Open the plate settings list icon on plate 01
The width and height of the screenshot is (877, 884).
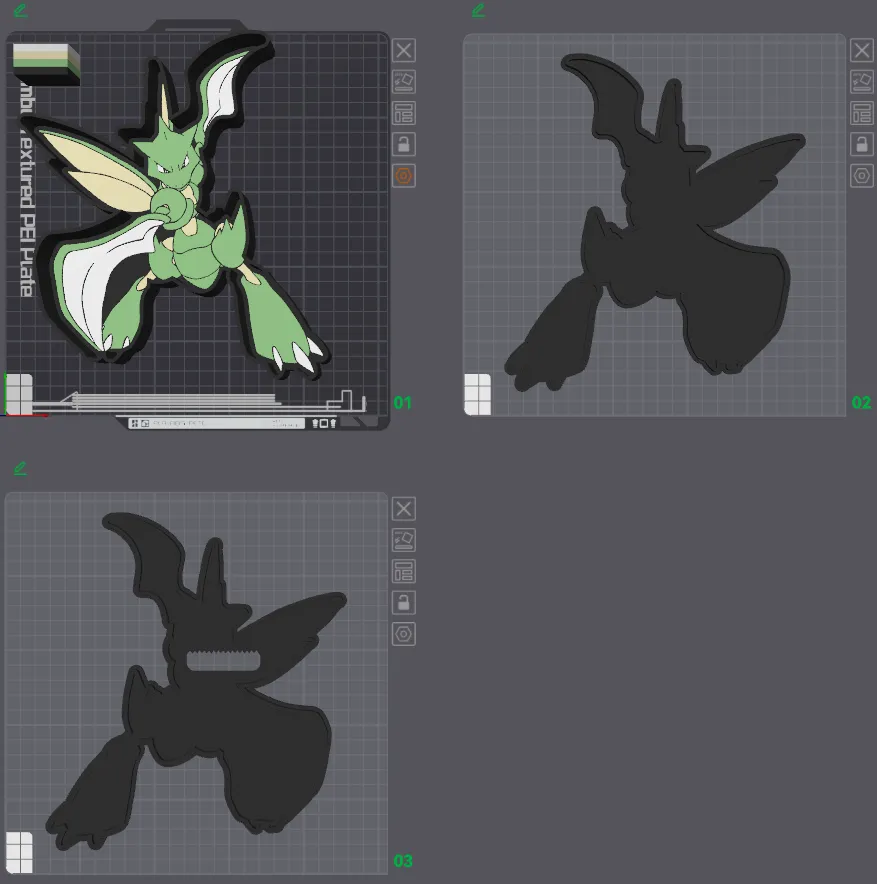coord(404,113)
